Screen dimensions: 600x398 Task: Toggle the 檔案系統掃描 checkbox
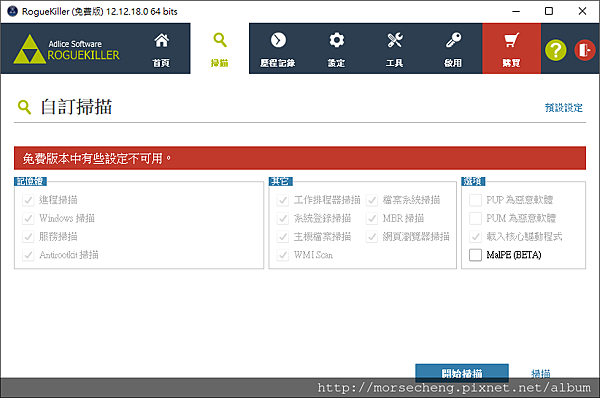click(x=372, y=200)
